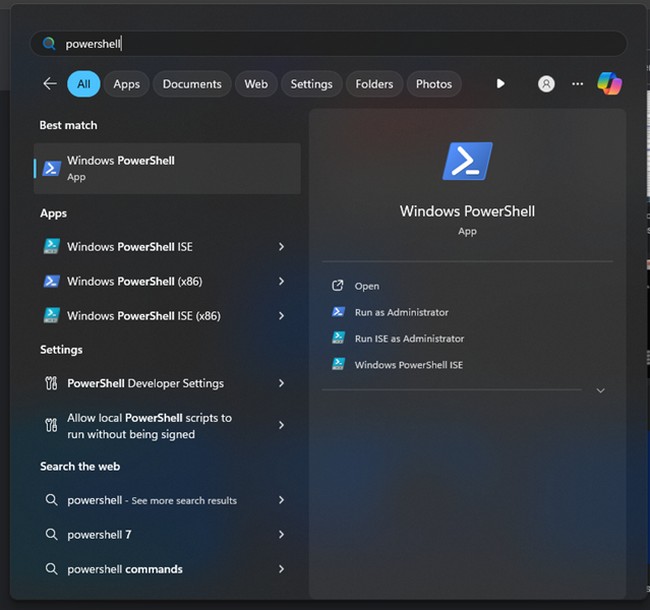The width and height of the screenshot is (650, 610).
Task: Click the powershell search input field
Action: tap(328, 44)
